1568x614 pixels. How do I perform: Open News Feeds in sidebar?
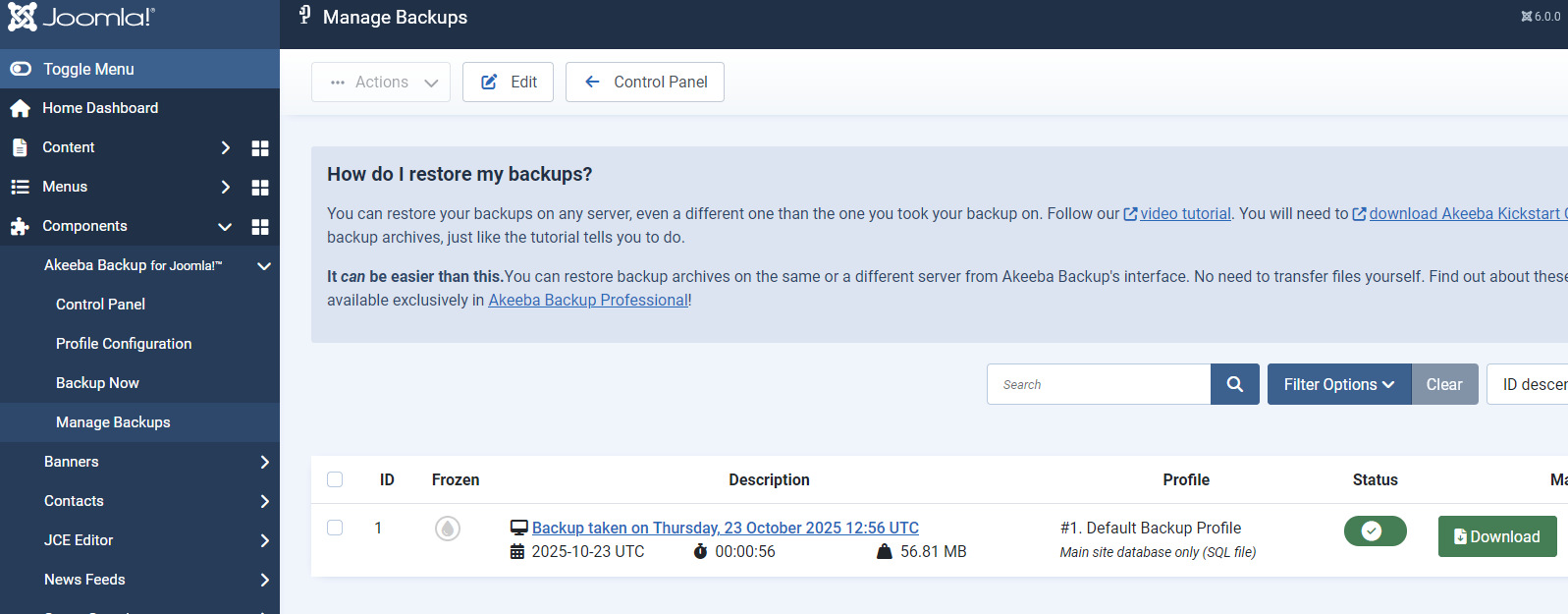click(x=84, y=580)
